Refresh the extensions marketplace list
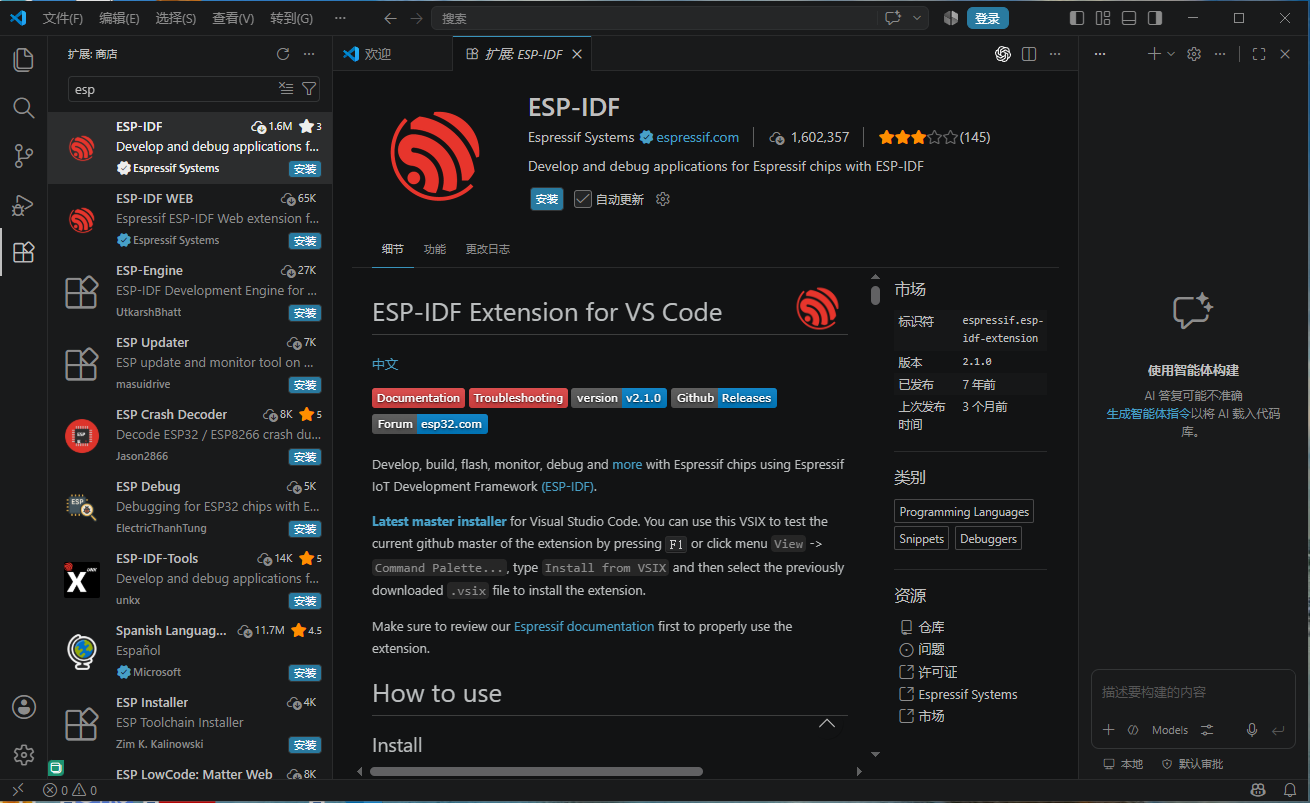1310x803 pixels. [x=283, y=54]
